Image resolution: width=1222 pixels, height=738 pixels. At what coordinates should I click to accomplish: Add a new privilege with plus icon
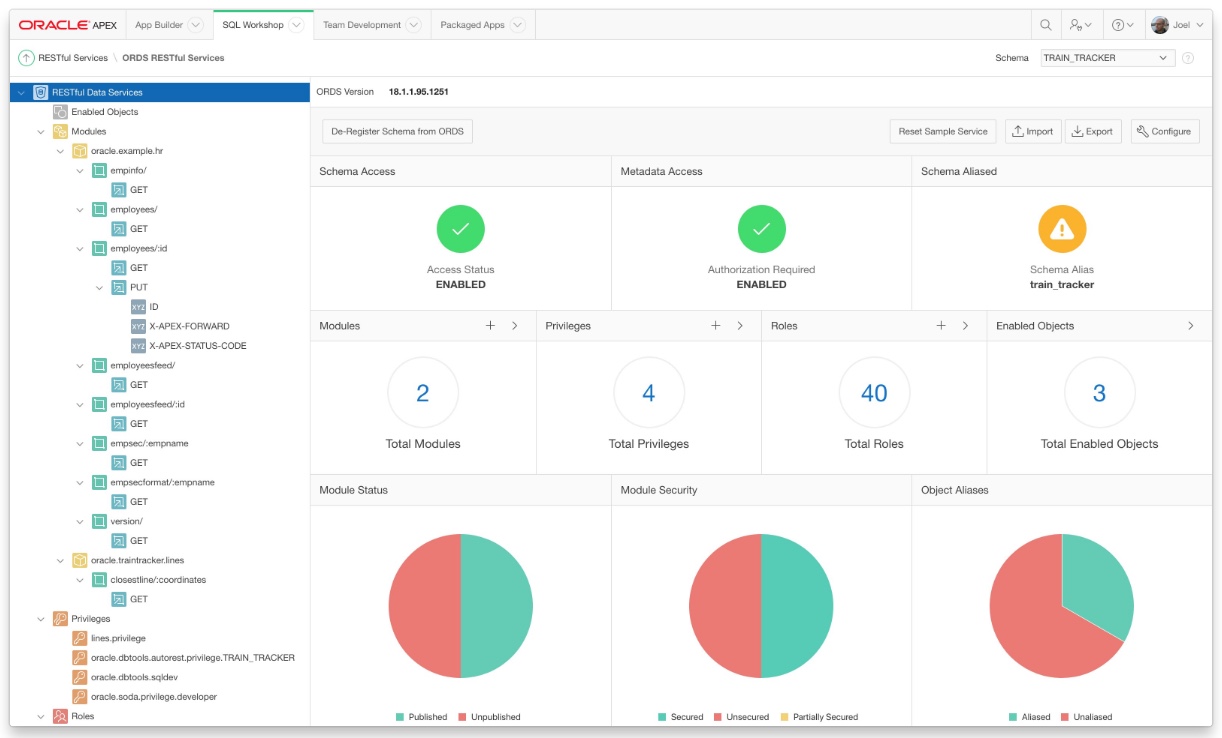coord(716,326)
